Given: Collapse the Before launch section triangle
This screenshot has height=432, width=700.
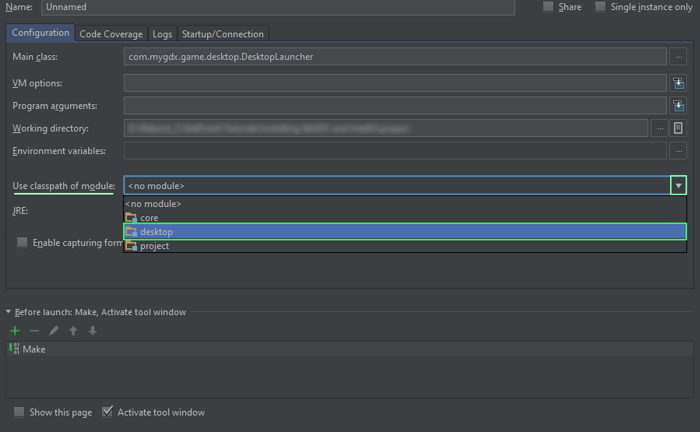Looking at the screenshot, I should click(x=9, y=313).
